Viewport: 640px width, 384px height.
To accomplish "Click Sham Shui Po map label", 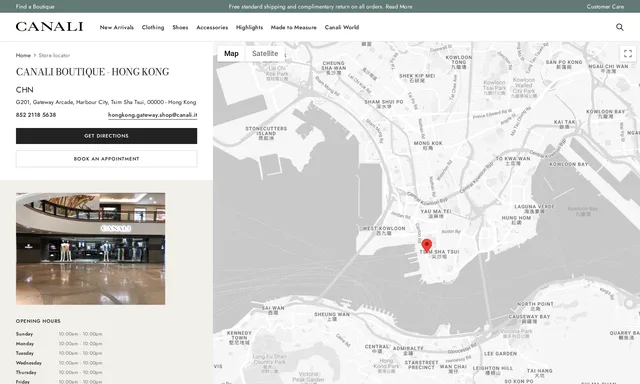I will 384,104.
